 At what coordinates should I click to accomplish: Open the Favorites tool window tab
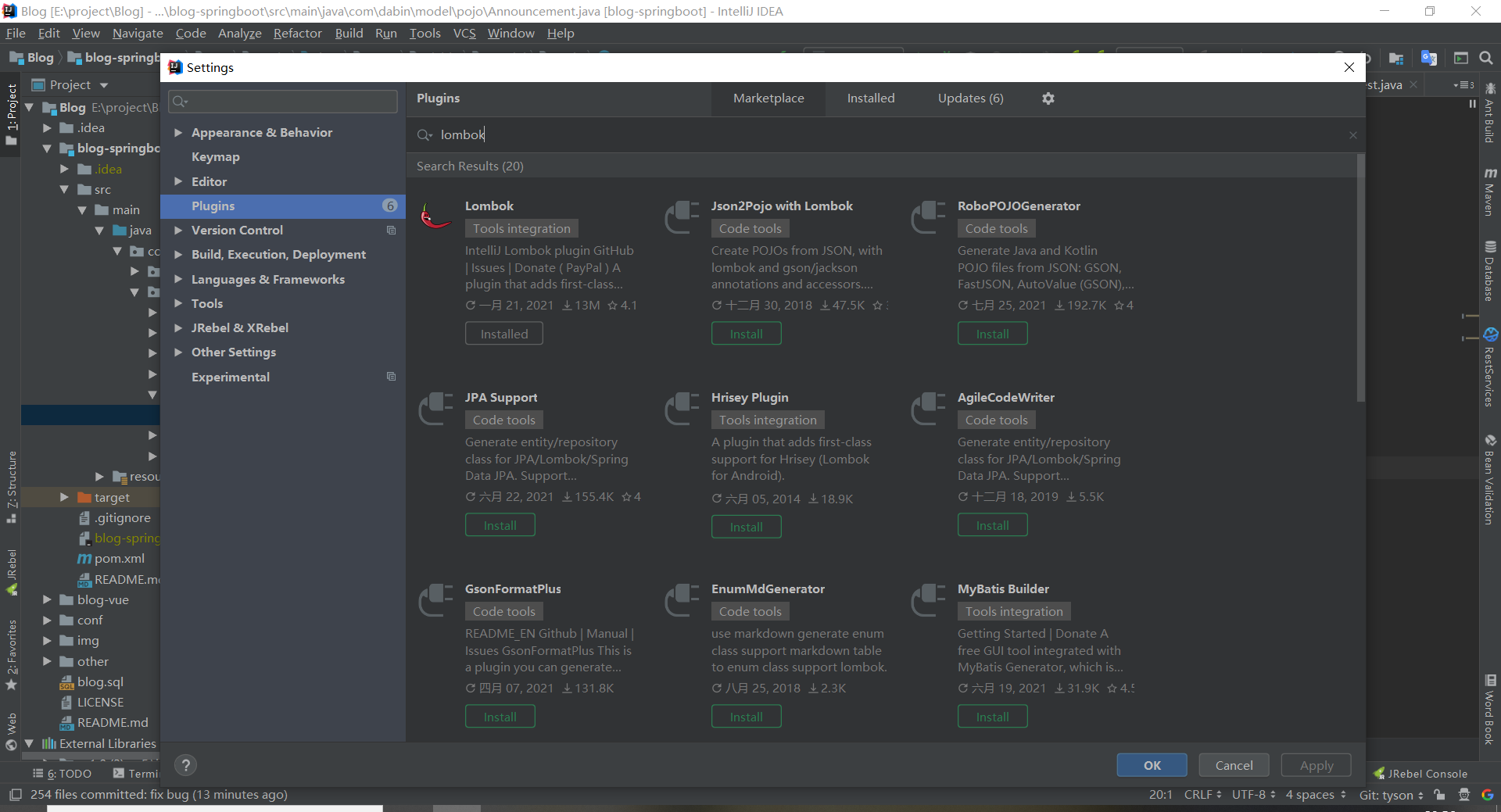coord(11,654)
